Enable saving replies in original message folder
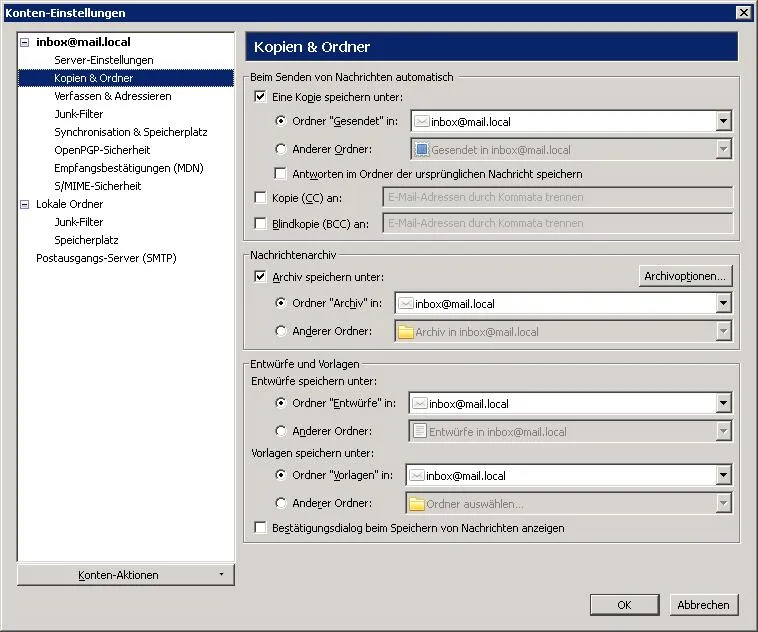 pos(280,174)
